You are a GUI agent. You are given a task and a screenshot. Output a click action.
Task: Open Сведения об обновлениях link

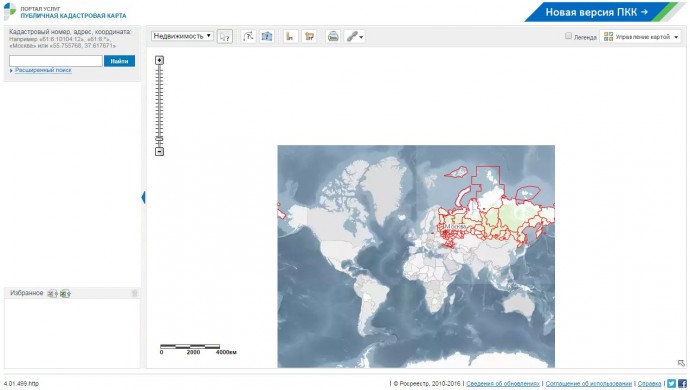click(x=503, y=383)
